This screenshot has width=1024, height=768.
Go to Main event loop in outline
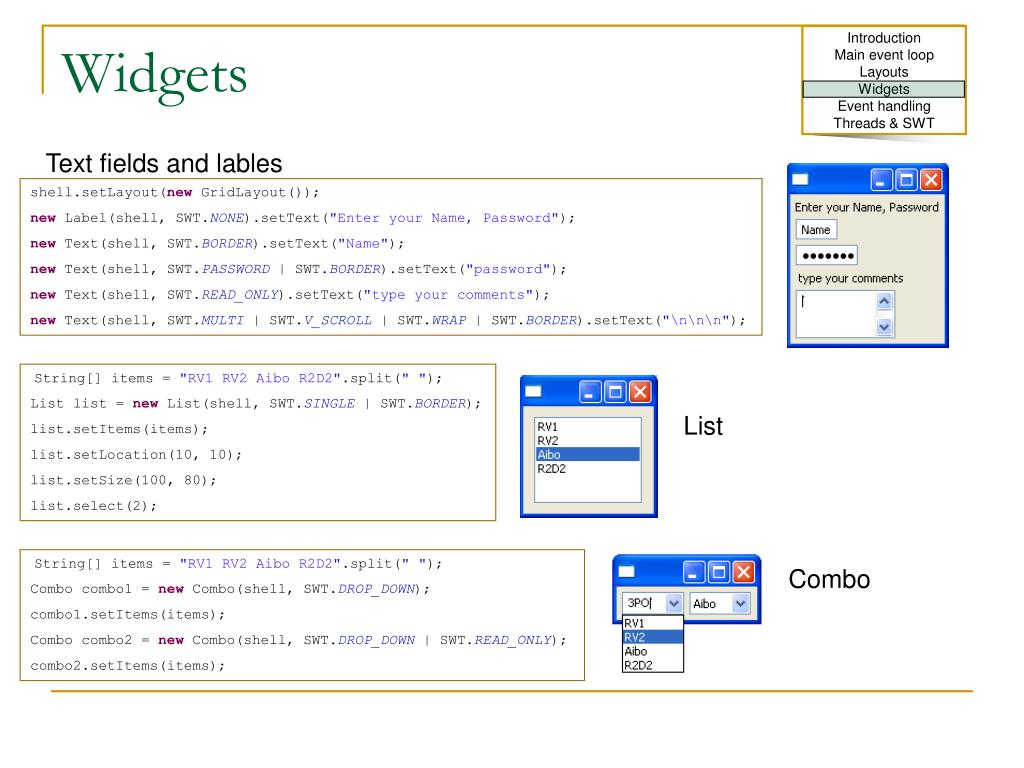(884, 55)
